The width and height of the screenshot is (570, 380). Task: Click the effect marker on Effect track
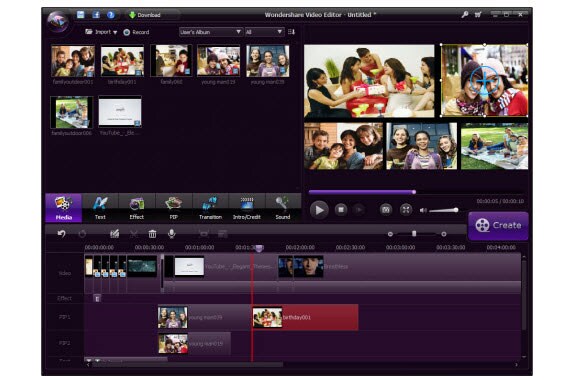(97, 299)
